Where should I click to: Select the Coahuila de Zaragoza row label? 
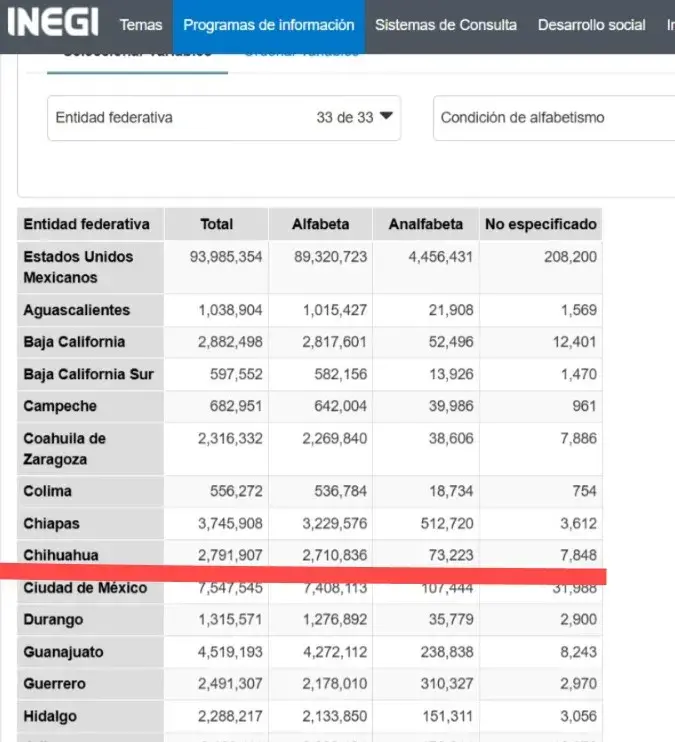pyautogui.click(x=64, y=449)
